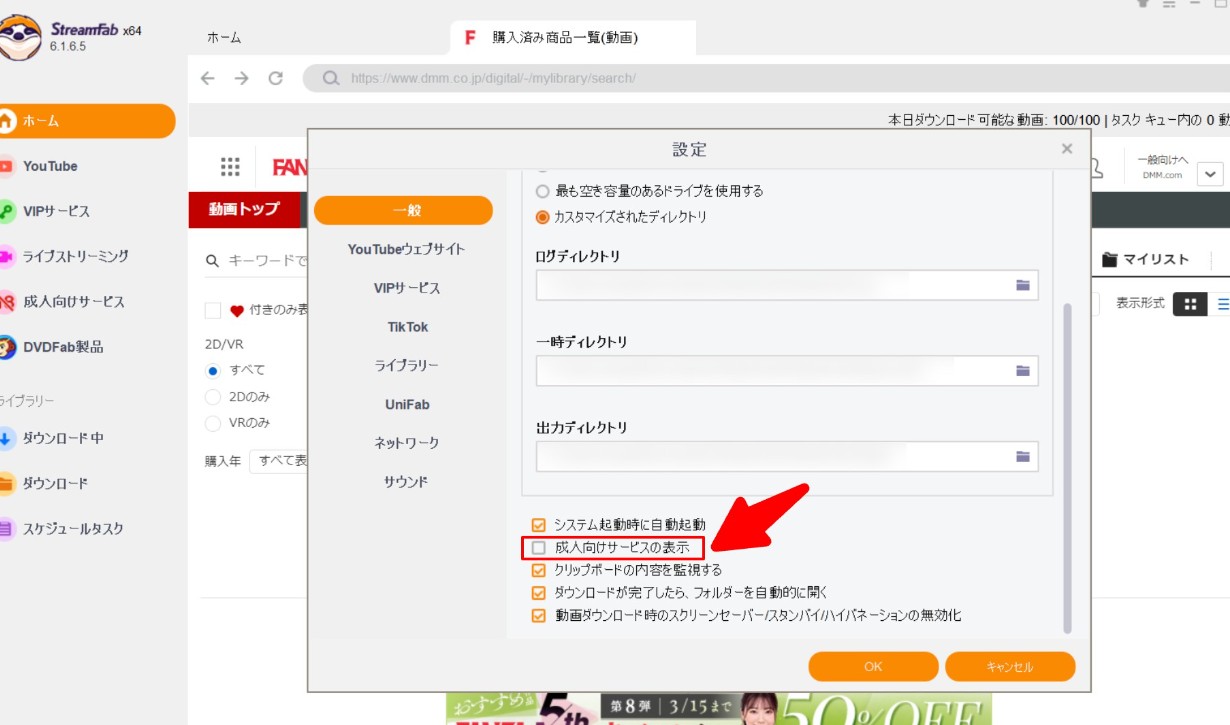Toggle クリップボードの内容を監視する
The image size is (1230, 725).
539,570
